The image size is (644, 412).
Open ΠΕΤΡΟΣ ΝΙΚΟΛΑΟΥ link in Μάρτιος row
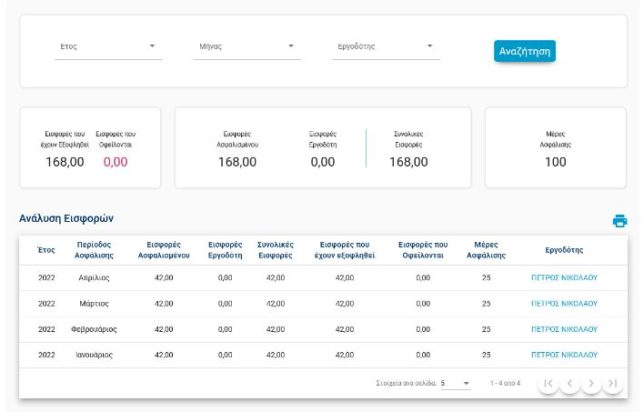point(563,303)
